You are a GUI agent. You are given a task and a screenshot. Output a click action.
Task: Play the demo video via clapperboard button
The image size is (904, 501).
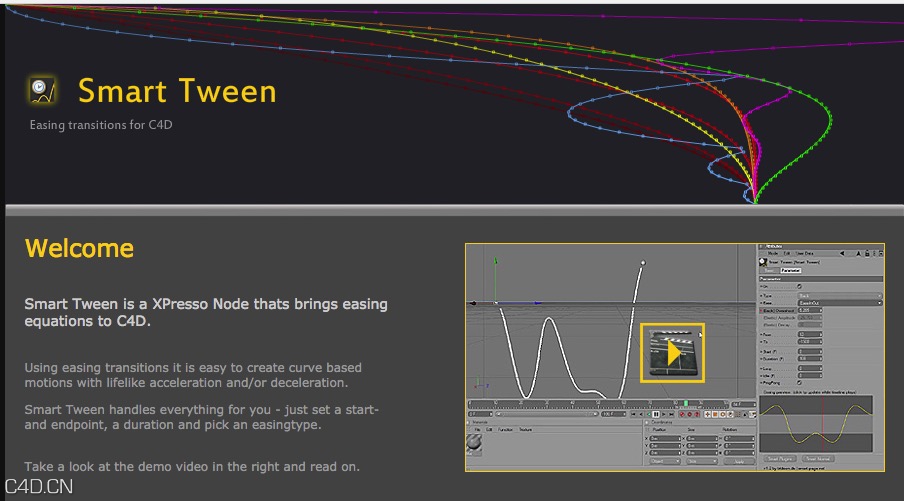pos(673,352)
